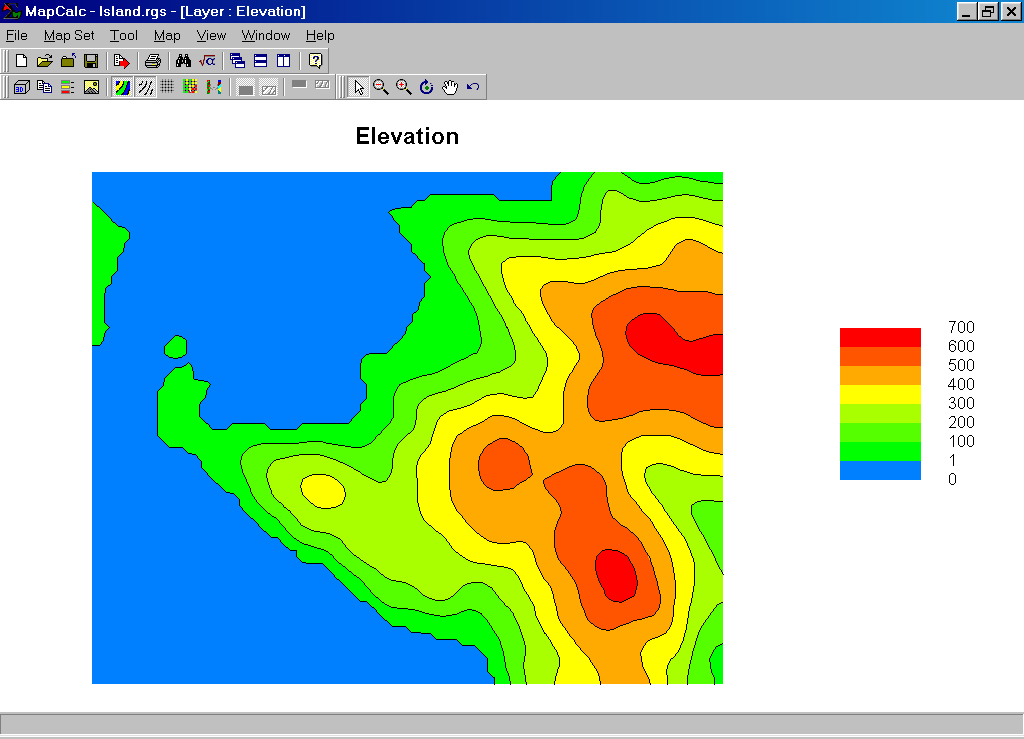
Task: Open the square-root alpha map analysis tool
Action: (207, 61)
